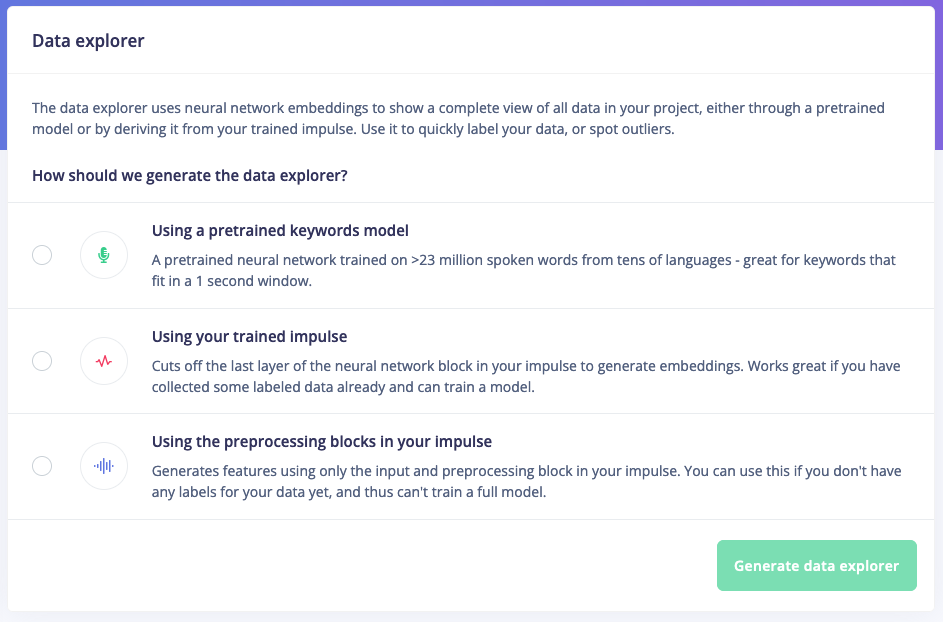Click the Generate data explorer button

(816, 565)
